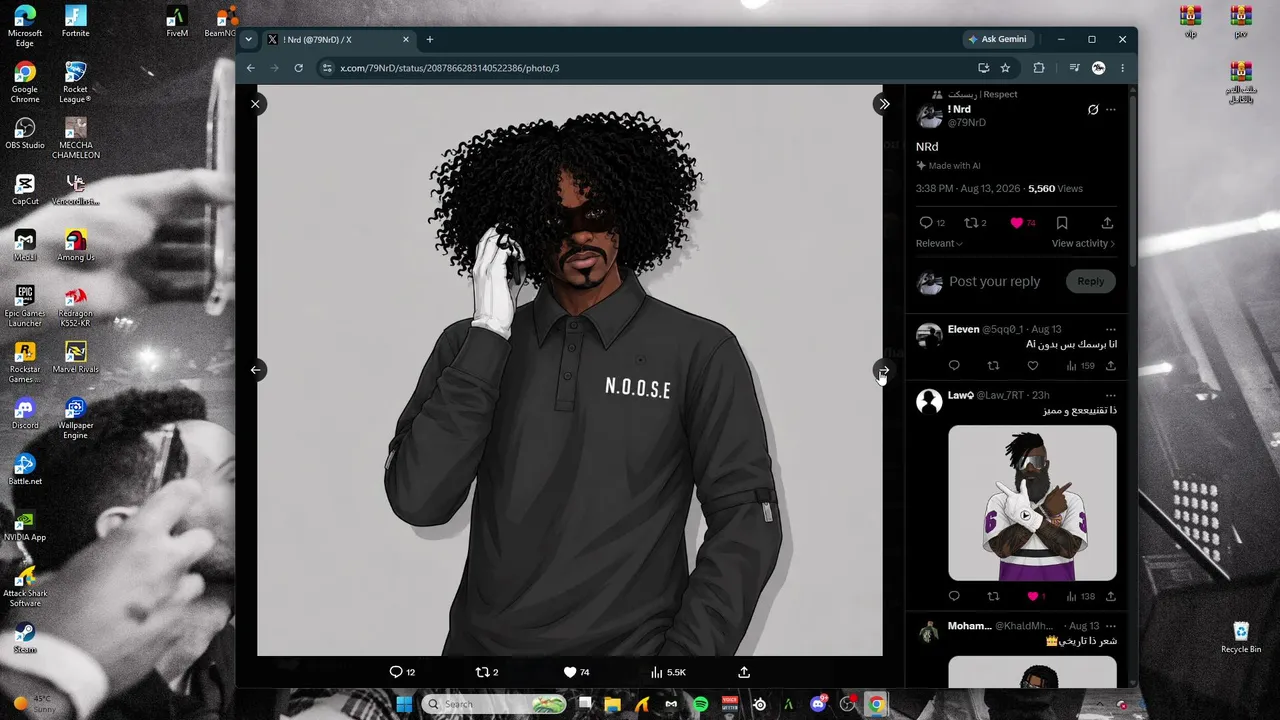This screenshot has width=1280, height=720.
Task: Select the '! Nrd (@79NrD) / X' tab
Action: pos(335,40)
